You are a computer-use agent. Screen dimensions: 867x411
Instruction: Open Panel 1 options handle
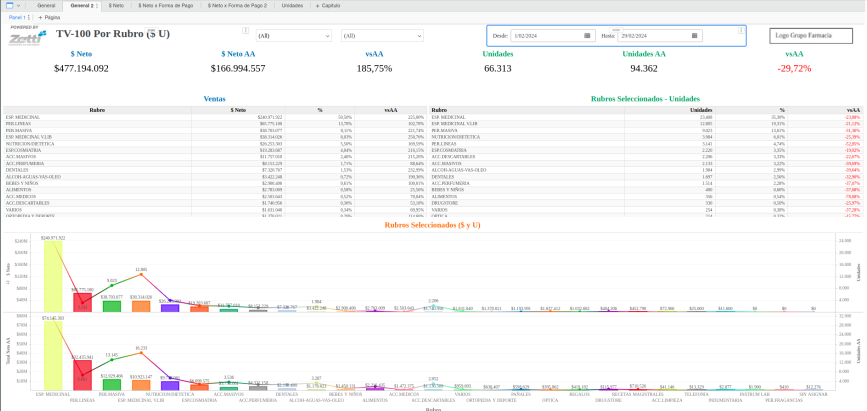(x=29, y=18)
